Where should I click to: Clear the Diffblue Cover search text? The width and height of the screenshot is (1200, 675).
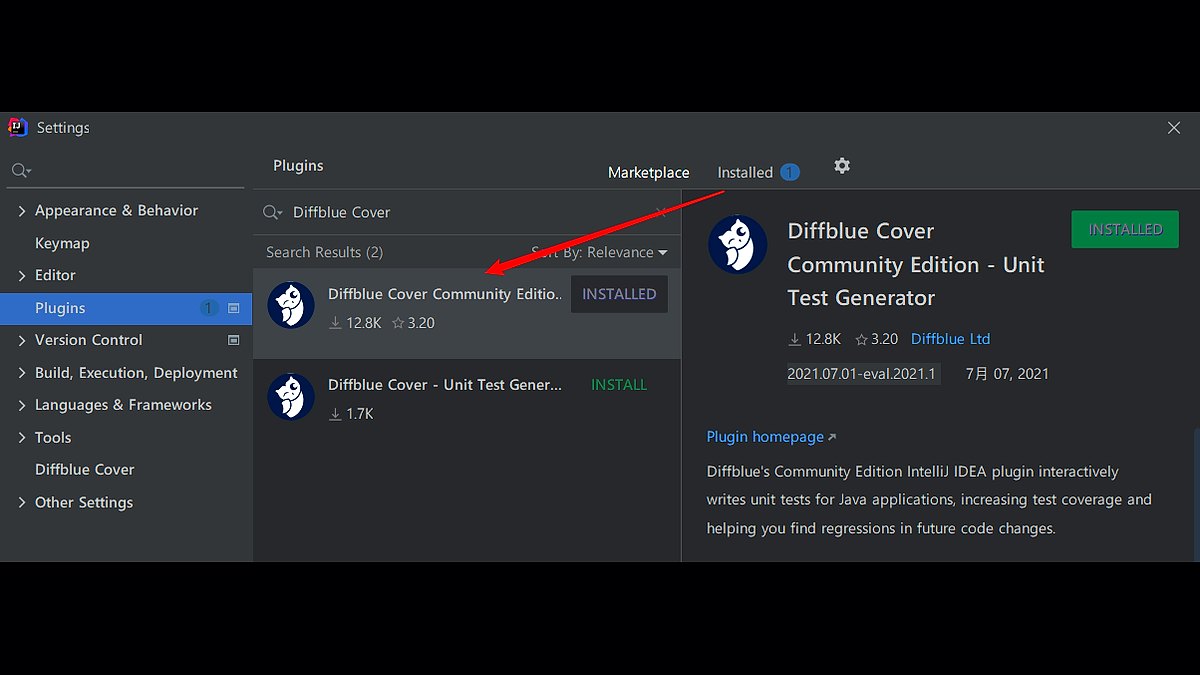coord(661,212)
